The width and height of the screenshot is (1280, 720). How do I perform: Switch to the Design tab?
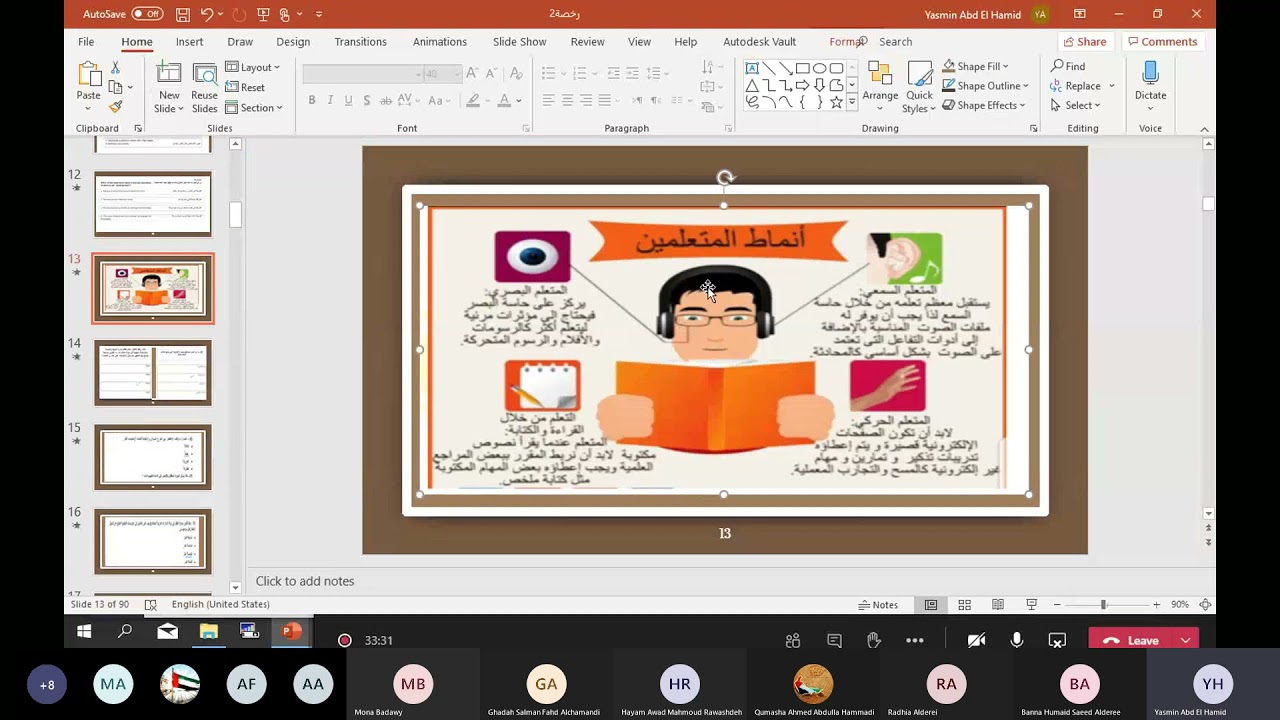tap(293, 42)
